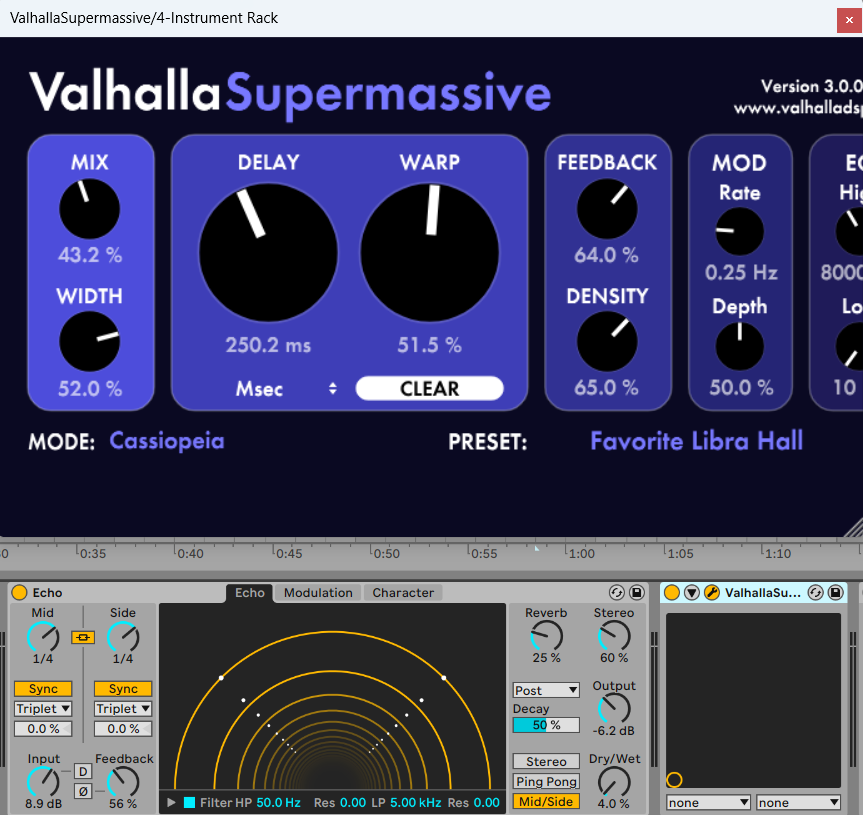Save the Echo preset with the disk icon
The image size is (863, 815).
[x=637, y=592]
